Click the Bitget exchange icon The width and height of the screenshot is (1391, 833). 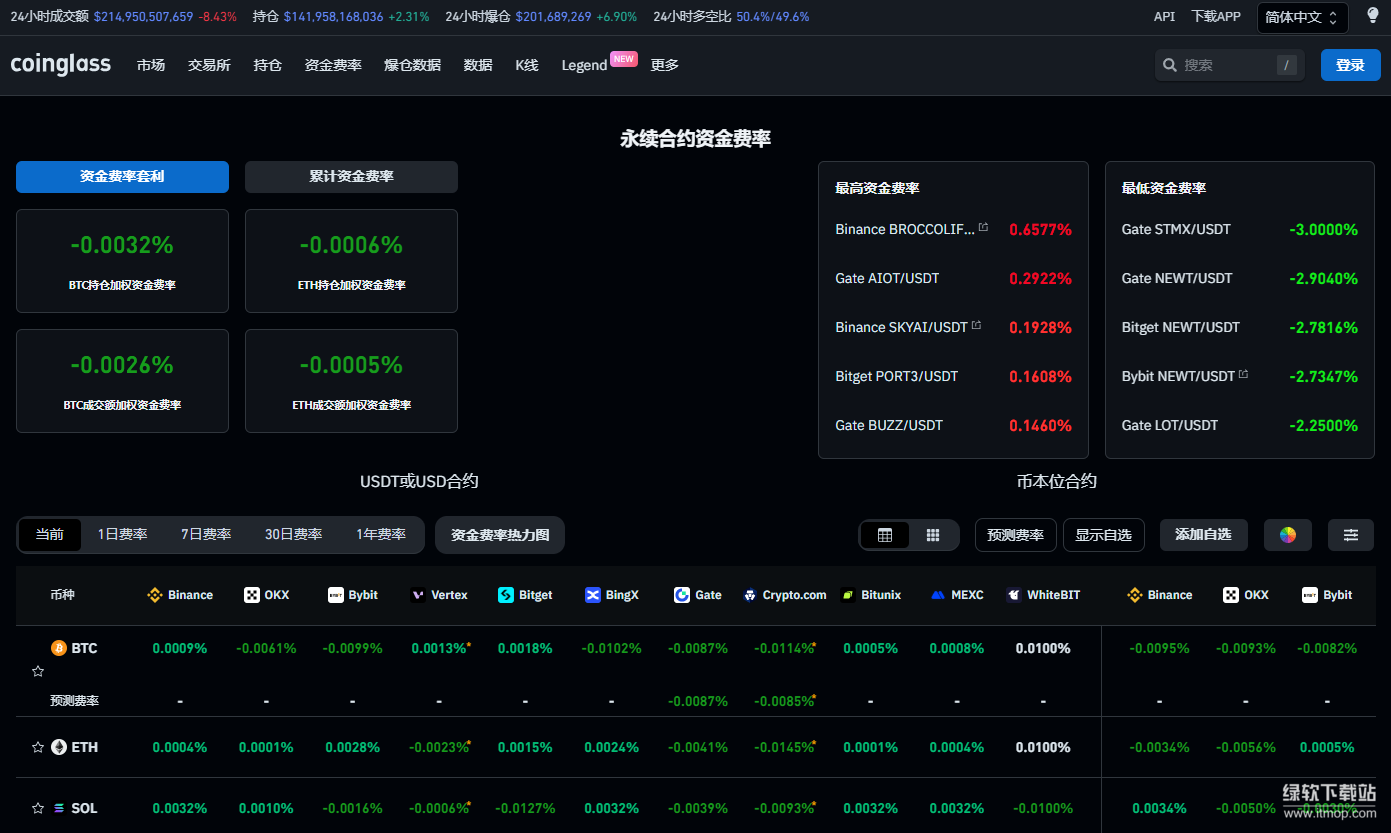pos(506,595)
